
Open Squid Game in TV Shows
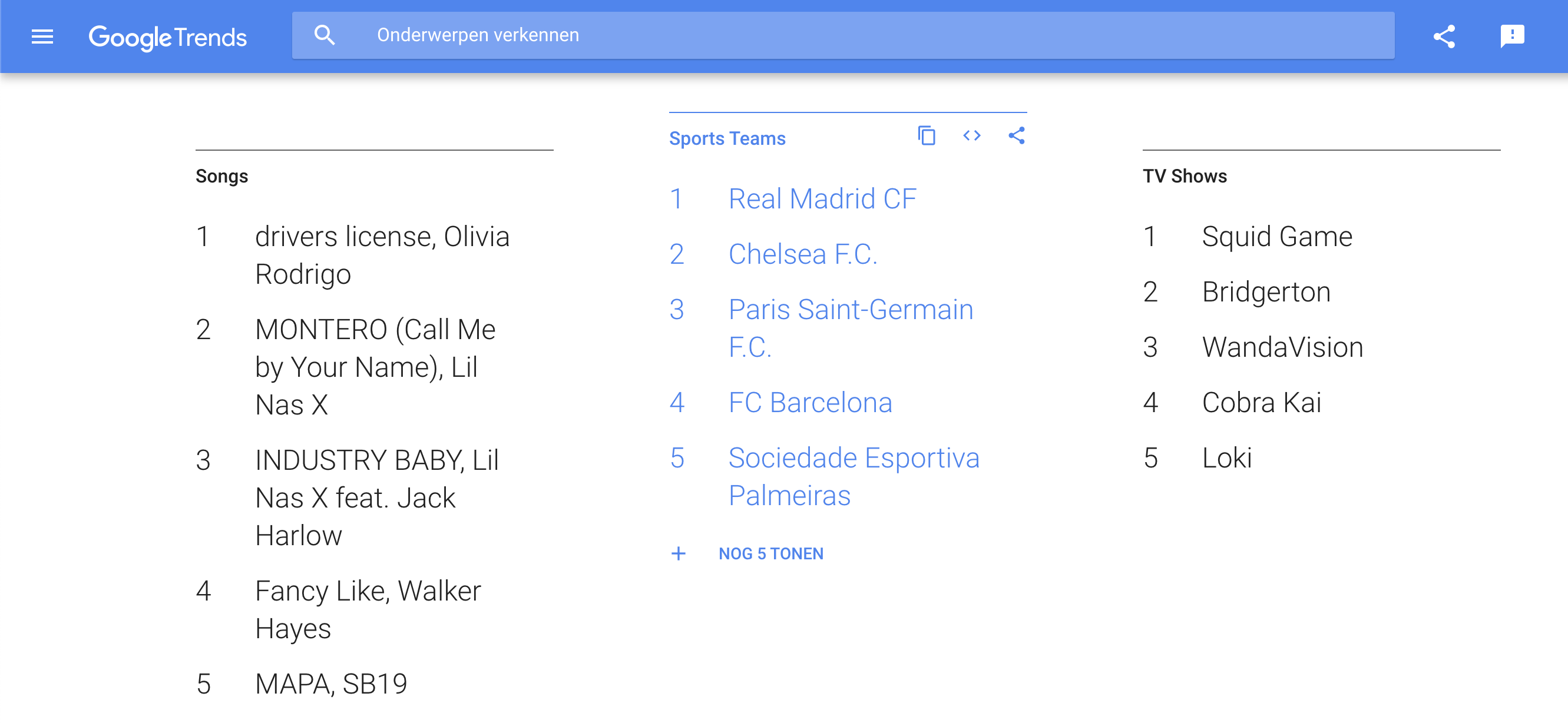tap(1277, 237)
